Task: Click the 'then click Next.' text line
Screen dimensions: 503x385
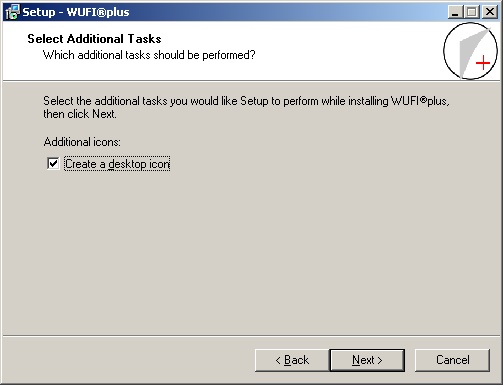Action: coord(80,114)
